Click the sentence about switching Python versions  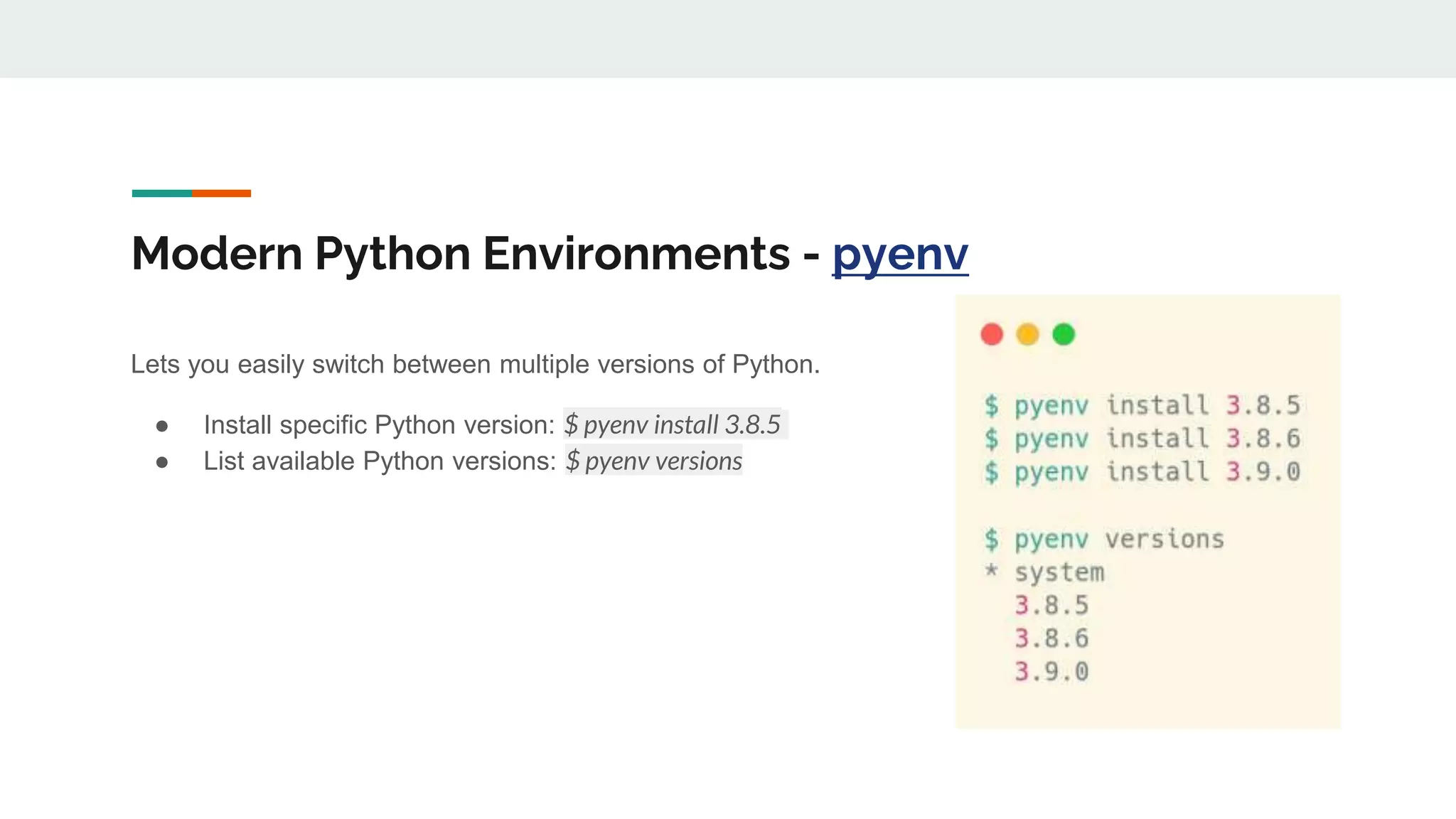pos(475,365)
